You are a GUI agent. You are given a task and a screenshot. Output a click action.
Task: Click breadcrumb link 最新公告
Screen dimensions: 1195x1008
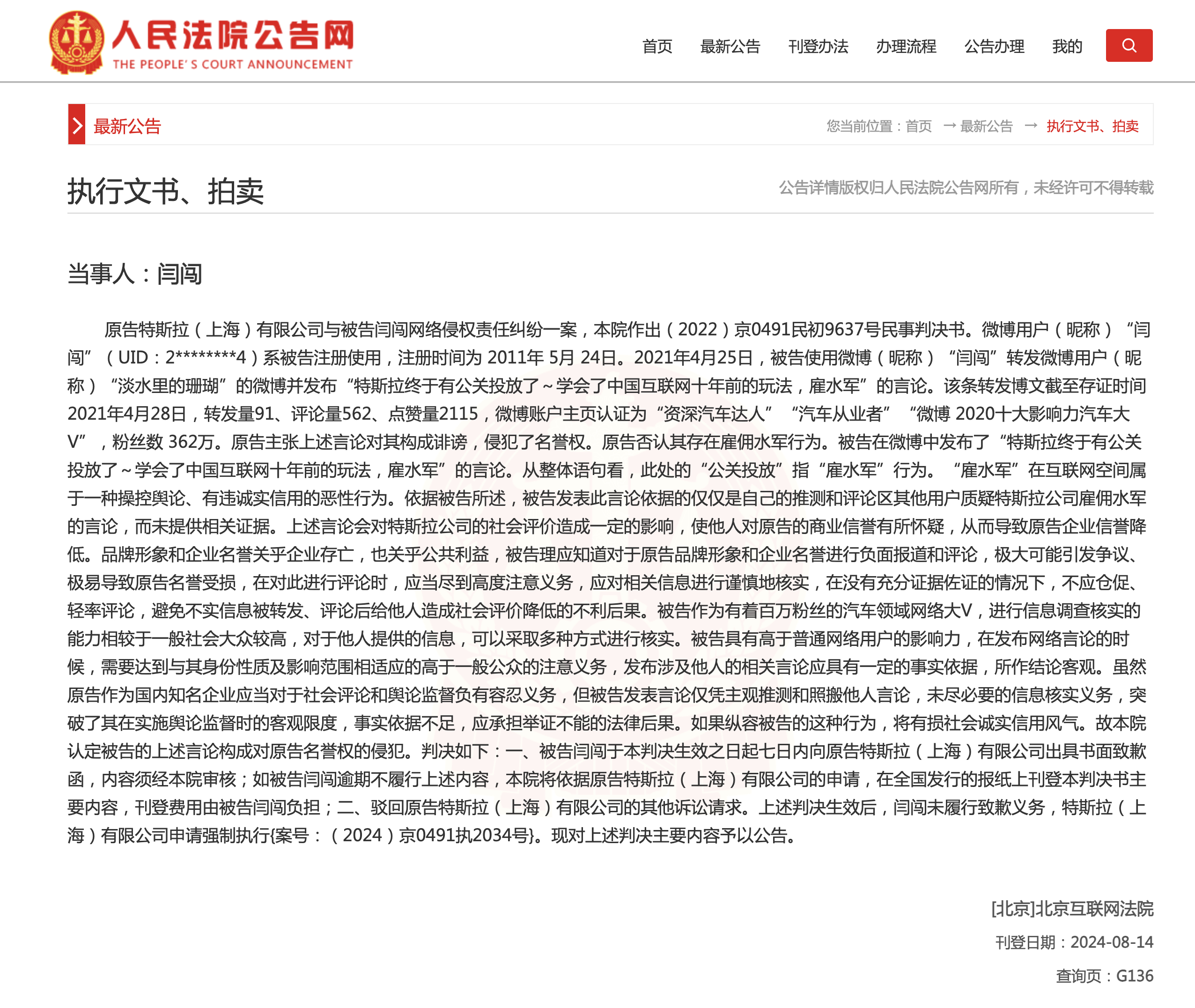point(987,126)
